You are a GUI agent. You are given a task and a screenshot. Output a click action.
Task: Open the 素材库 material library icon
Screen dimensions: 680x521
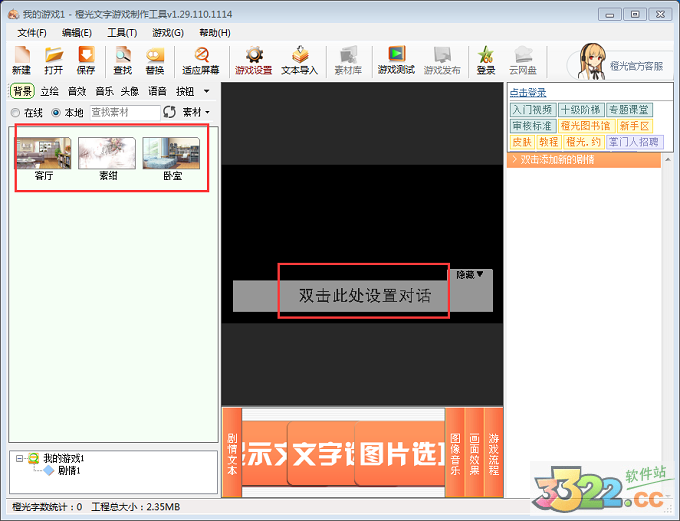click(x=348, y=60)
